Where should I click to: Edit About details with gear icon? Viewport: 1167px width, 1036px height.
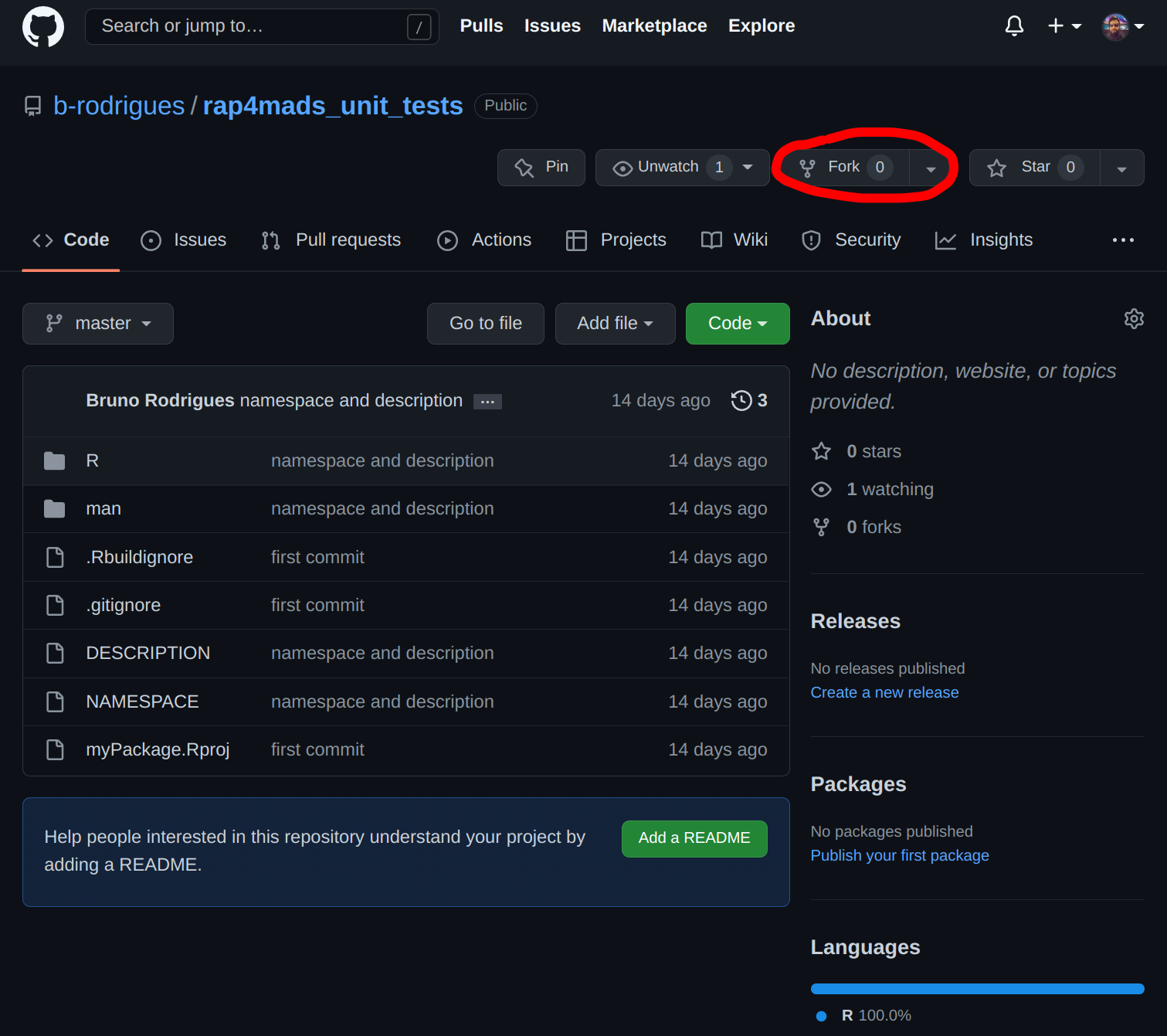(1134, 319)
